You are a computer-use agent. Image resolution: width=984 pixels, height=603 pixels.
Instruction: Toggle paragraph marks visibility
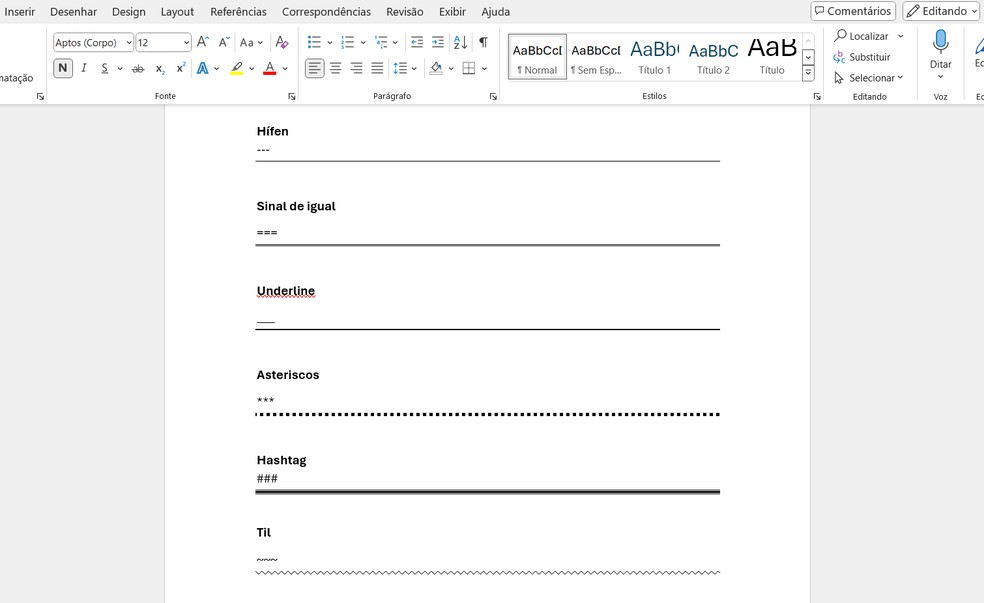pyautogui.click(x=483, y=42)
